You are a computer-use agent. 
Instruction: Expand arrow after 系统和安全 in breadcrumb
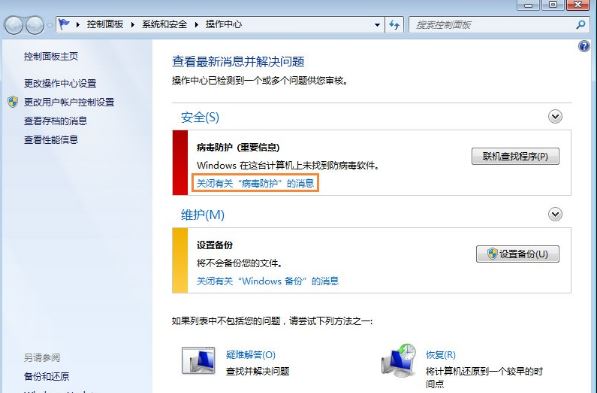click(x=196, y=25)
